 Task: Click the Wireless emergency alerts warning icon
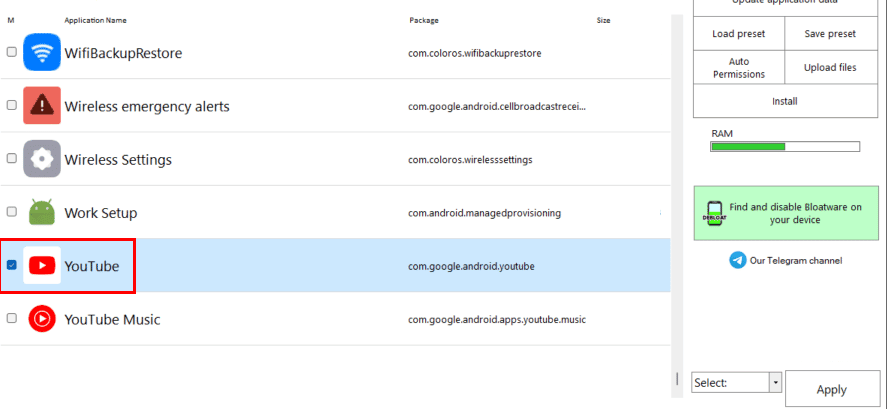pos(42,105)
